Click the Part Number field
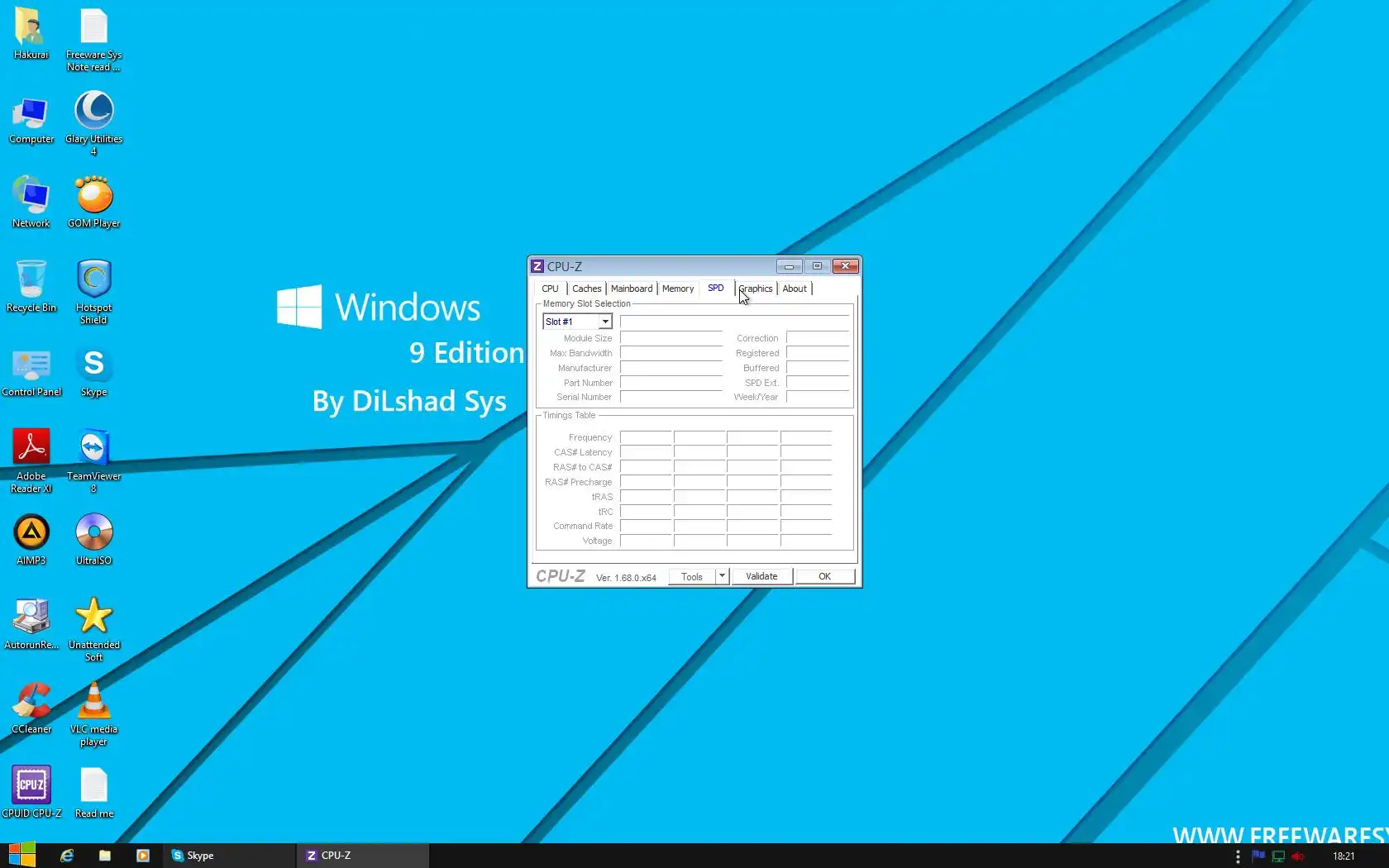The image size is (1389, 868). (x=671, y=383)
